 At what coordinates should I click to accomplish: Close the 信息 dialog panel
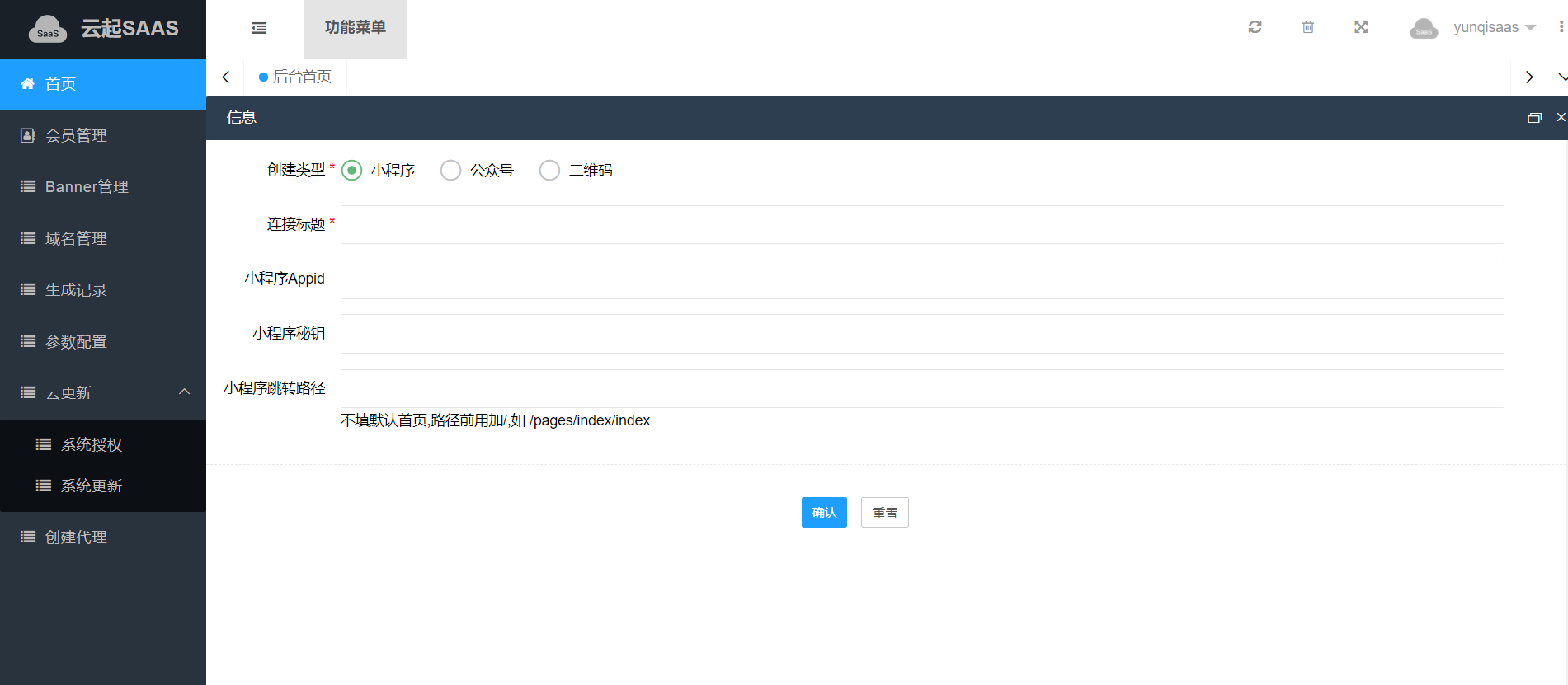1561,117
